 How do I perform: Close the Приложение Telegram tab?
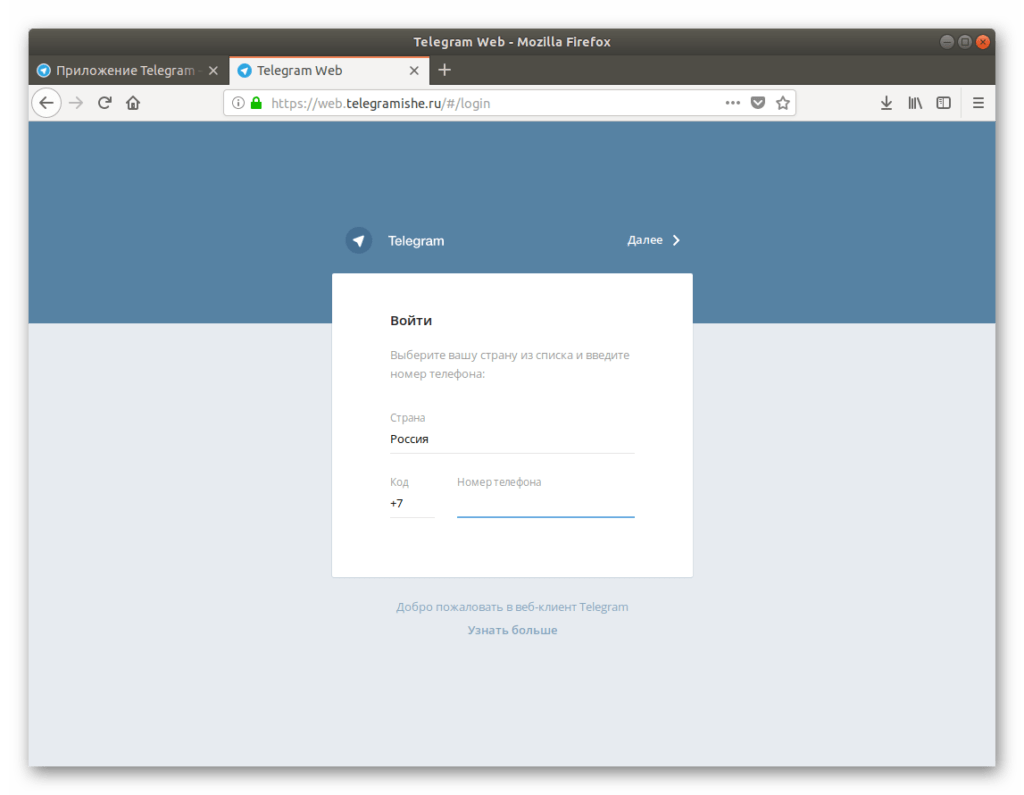pos(214,71)
